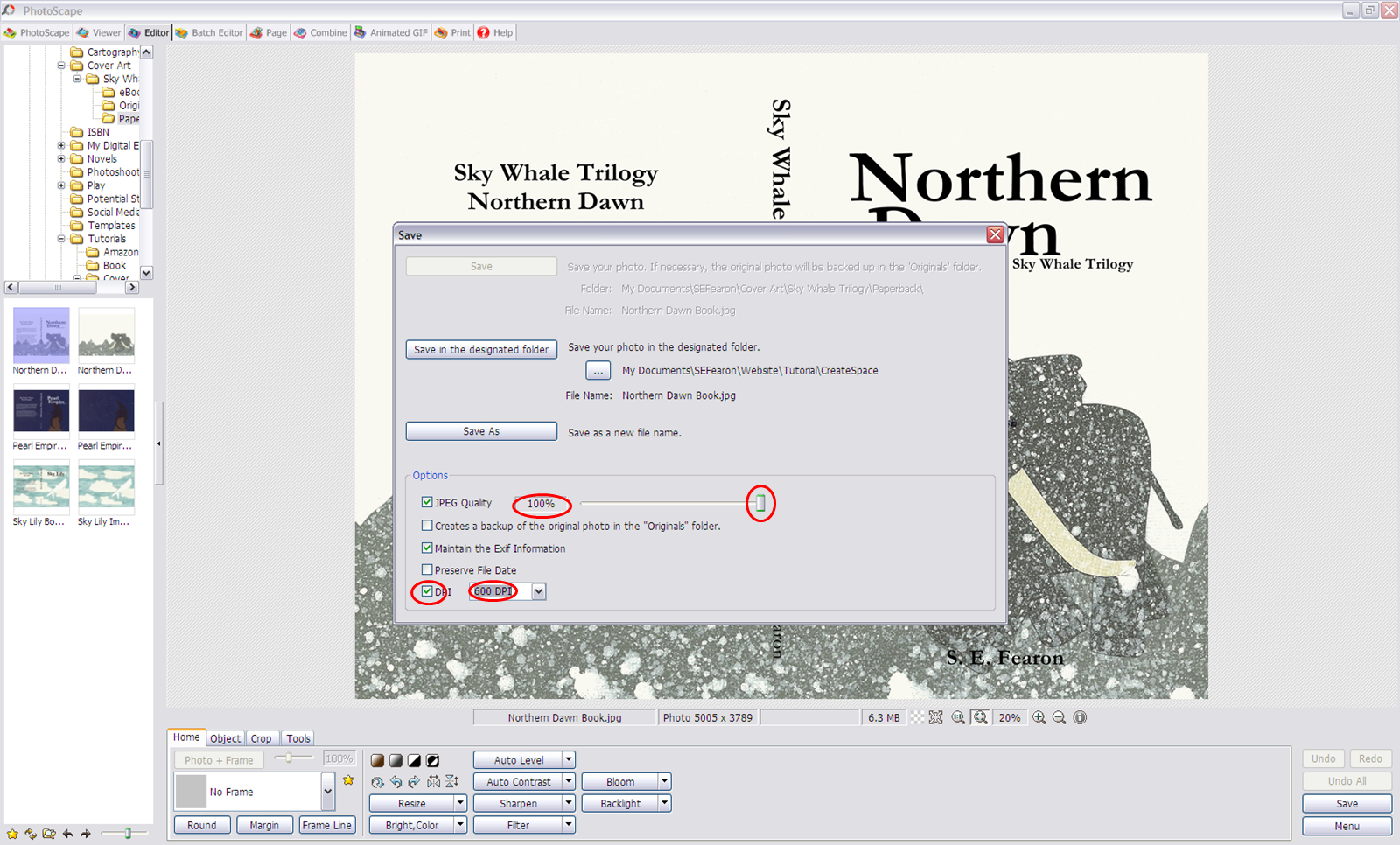Open Animated GIF mode from the top toolbar

[x=391, y=32]
